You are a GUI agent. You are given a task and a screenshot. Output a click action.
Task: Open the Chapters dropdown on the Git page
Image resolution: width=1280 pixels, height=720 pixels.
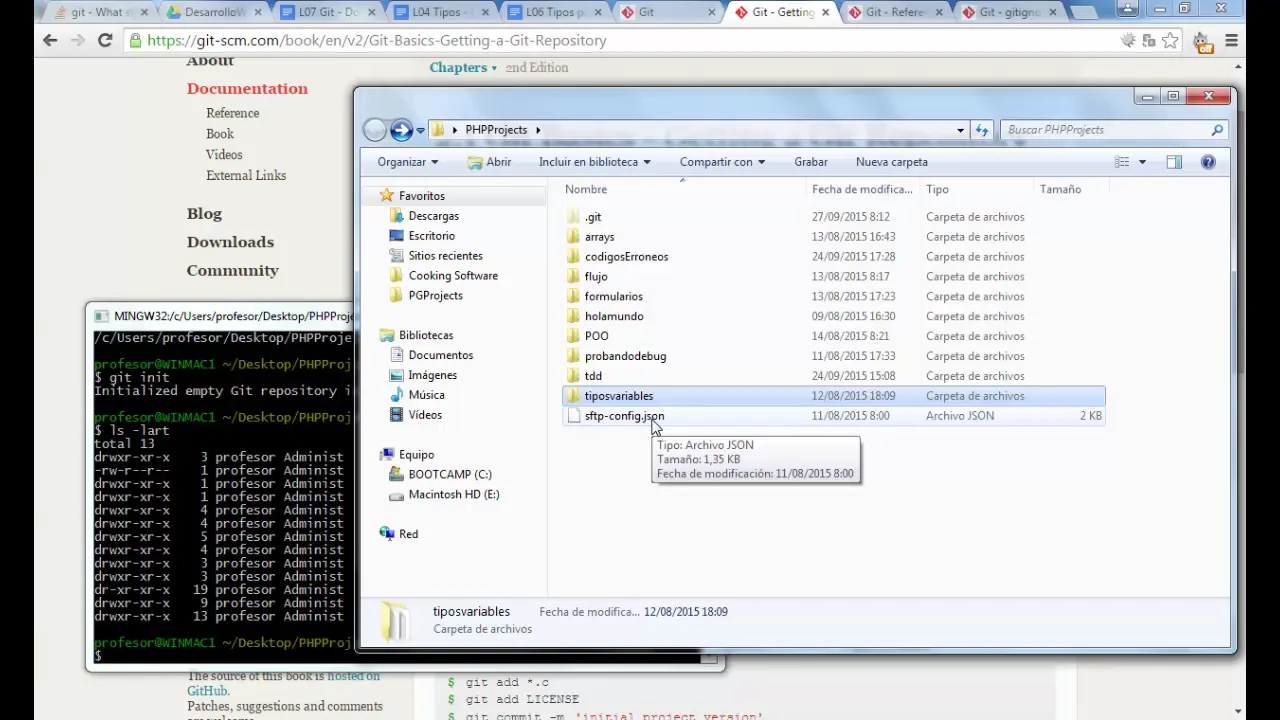[x=463, y=68]
